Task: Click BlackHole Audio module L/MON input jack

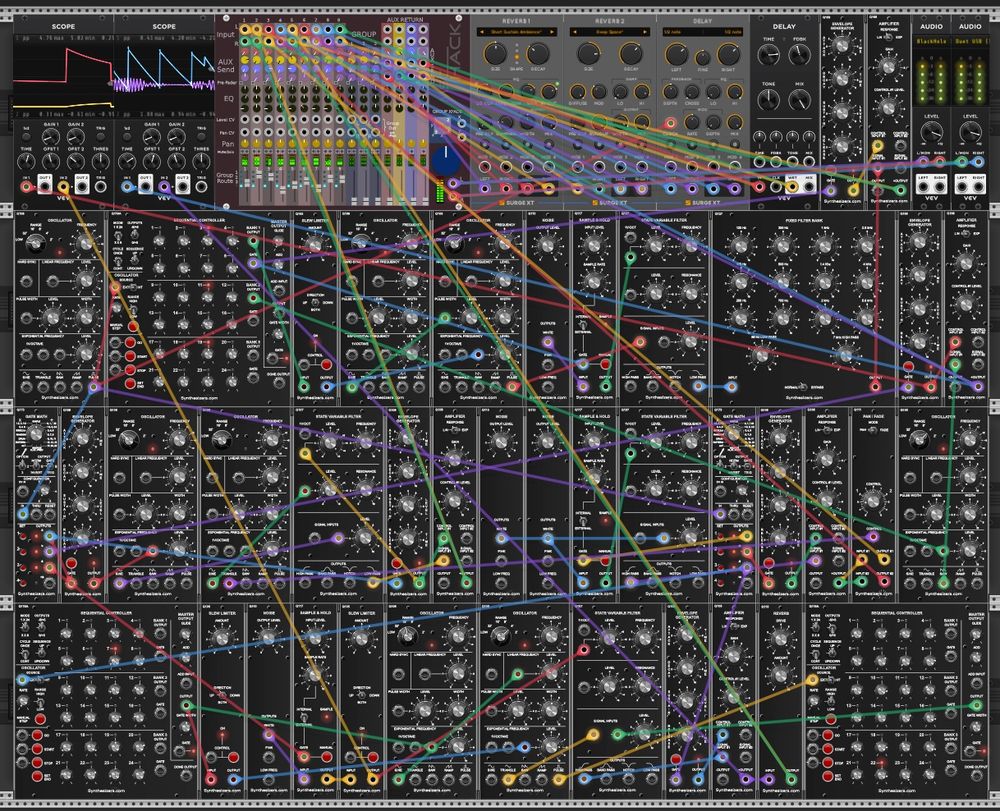Action: (923, 162)
